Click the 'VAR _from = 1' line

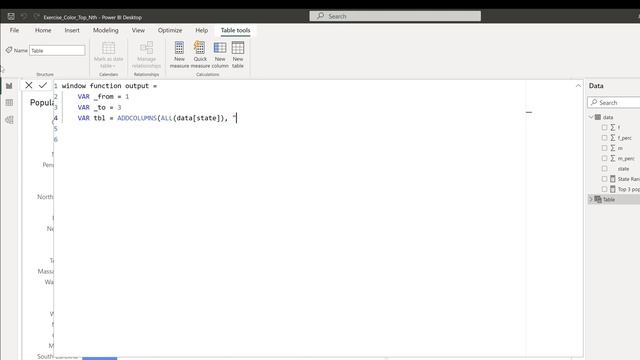tap(103, 96)
